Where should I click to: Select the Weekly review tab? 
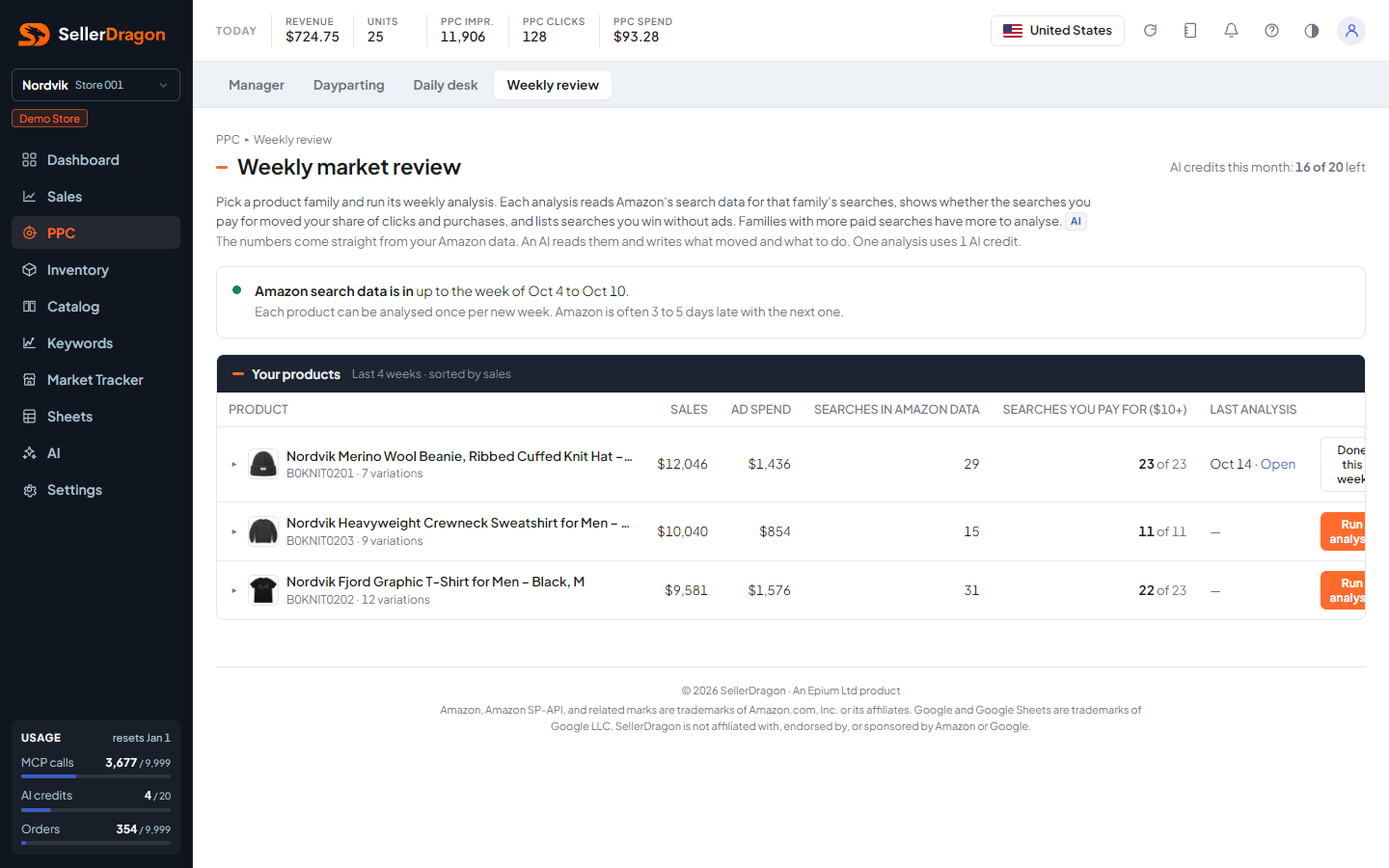[x=553, y=85]
